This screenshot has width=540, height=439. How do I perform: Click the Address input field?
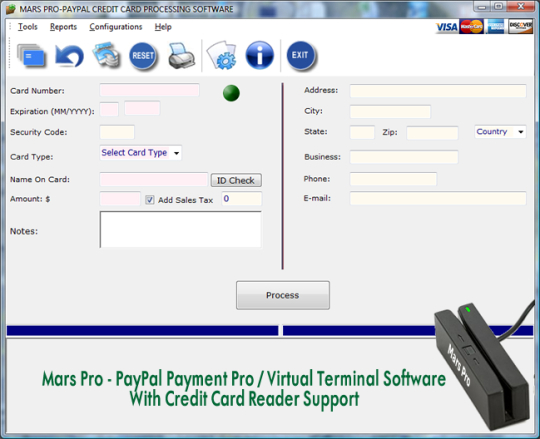[438, 91]
